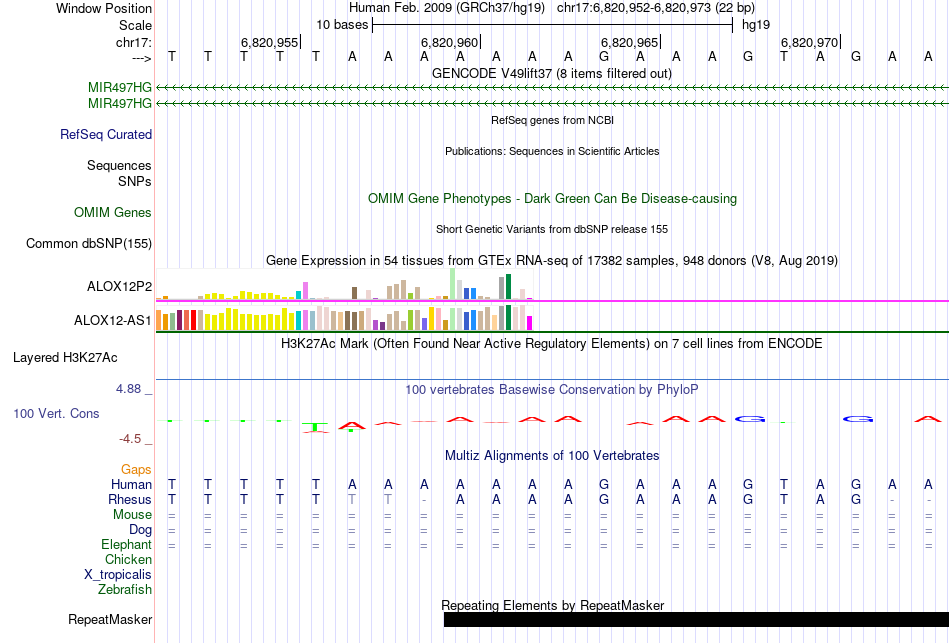Click the Basewise Conservation by PhyloP title
The height and width of the screenshot is (643, 950).
(552, 390)
